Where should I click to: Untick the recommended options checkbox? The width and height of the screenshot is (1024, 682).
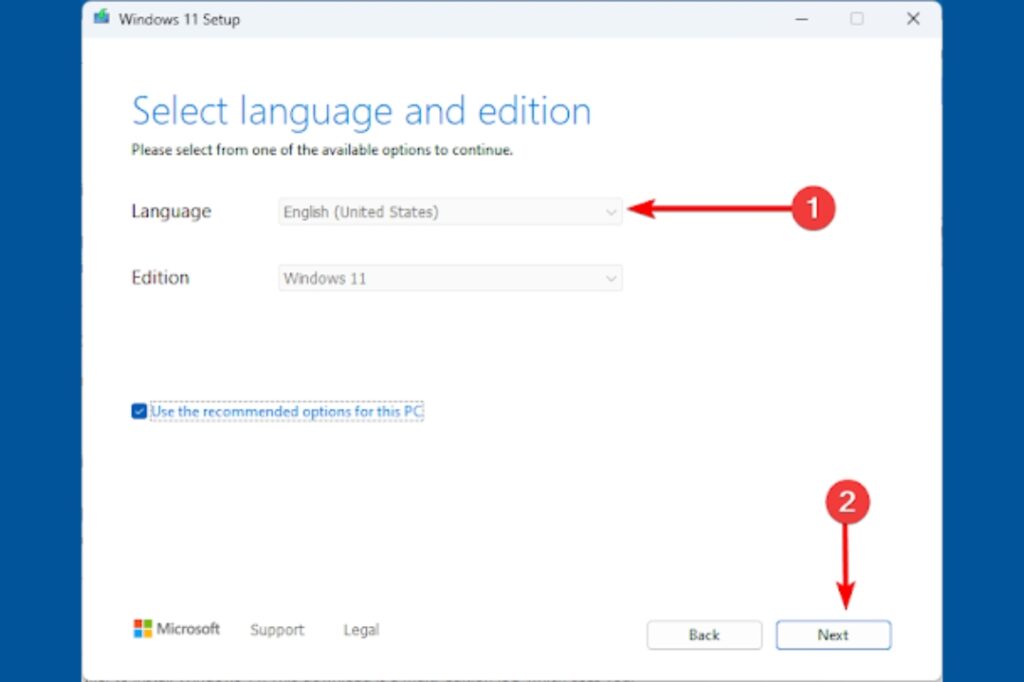point(139,411)
